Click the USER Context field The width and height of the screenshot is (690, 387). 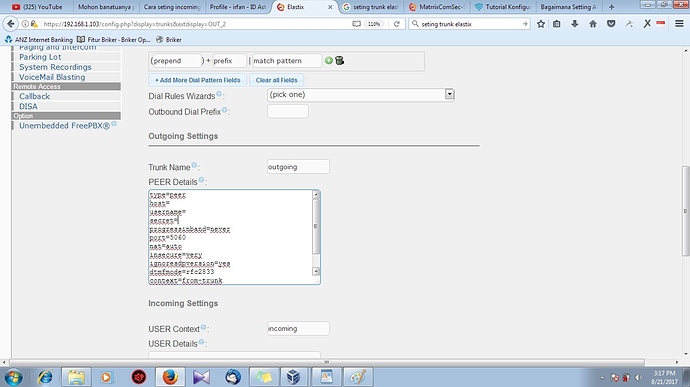298,328
